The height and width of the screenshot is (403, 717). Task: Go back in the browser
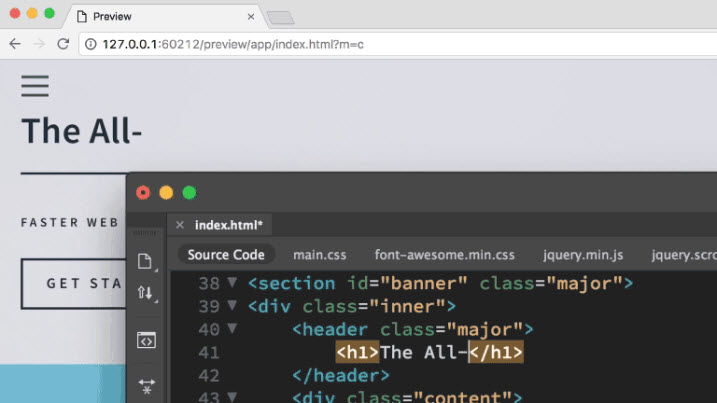tap(15, 44)
